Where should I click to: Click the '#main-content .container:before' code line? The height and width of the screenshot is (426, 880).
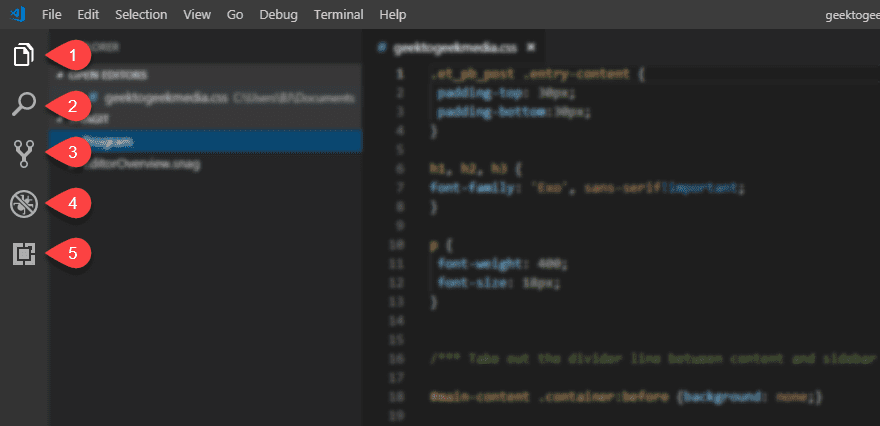point(626,397)
